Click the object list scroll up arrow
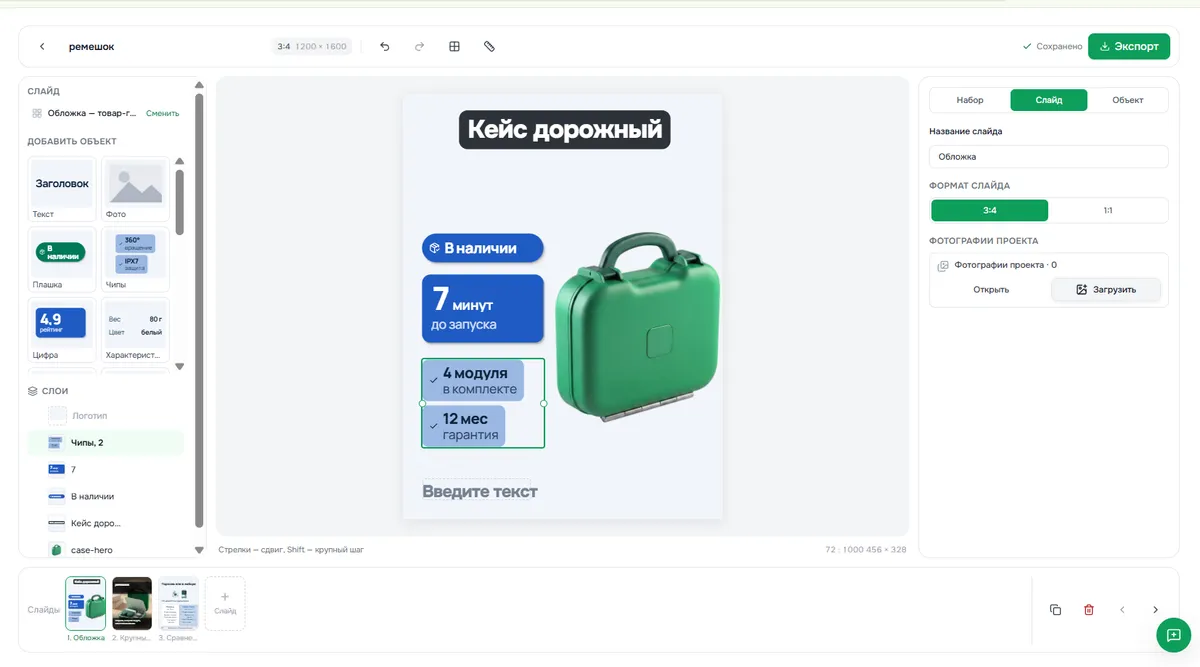 coord(179,161)
